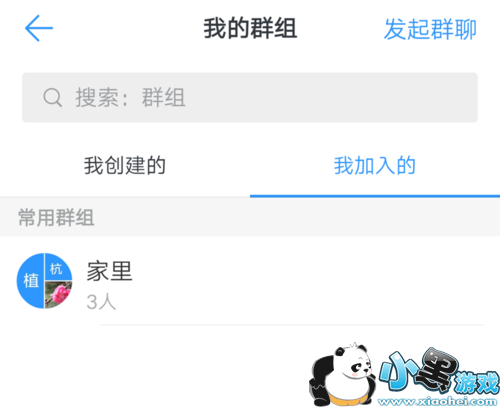Image resolution: width=501 pixels, height=410 pixels.
Task: Tap the blue back arrow
Action: 39,28
